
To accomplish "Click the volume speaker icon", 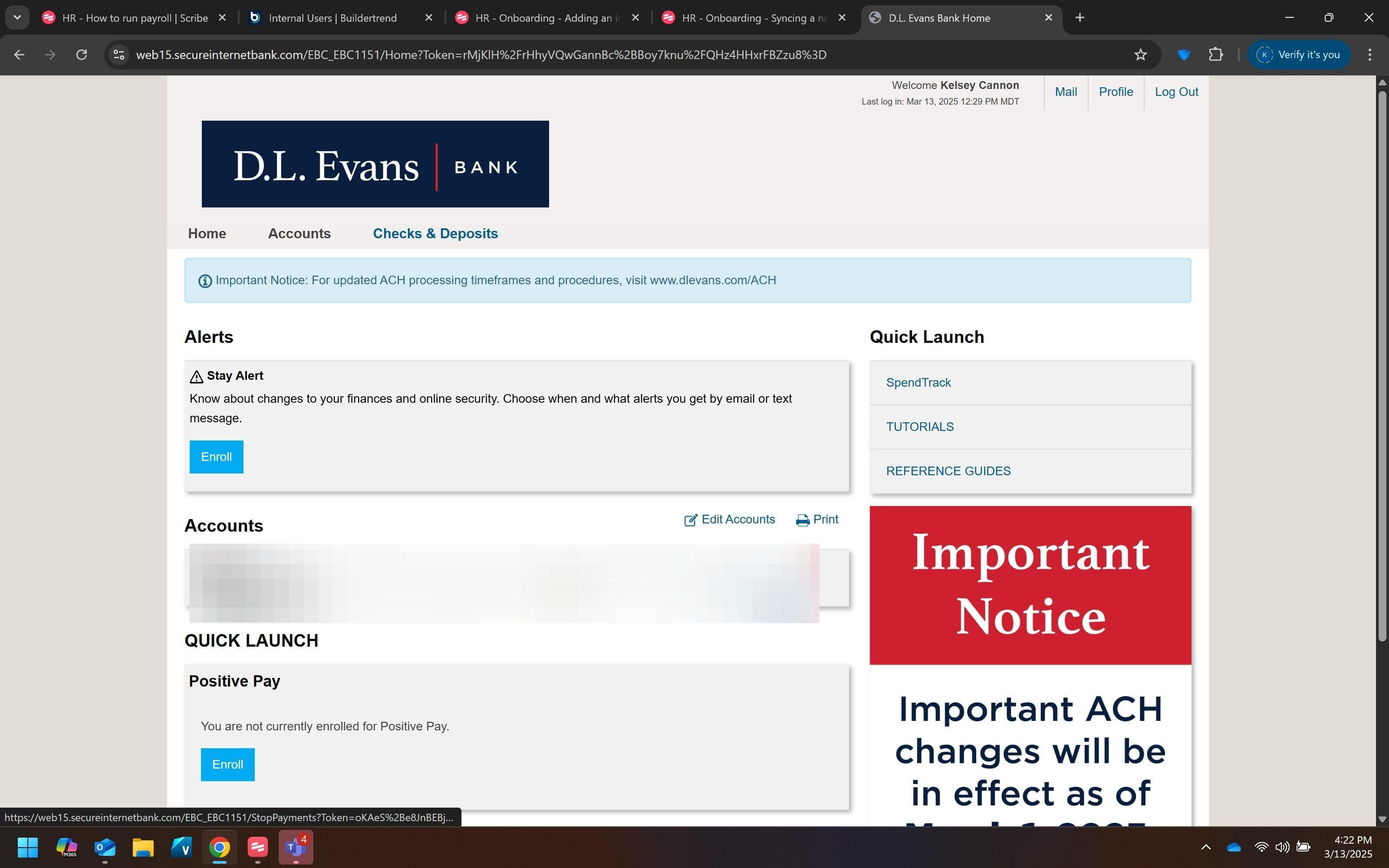I will pyautogui.click(x=1282, y=847).
